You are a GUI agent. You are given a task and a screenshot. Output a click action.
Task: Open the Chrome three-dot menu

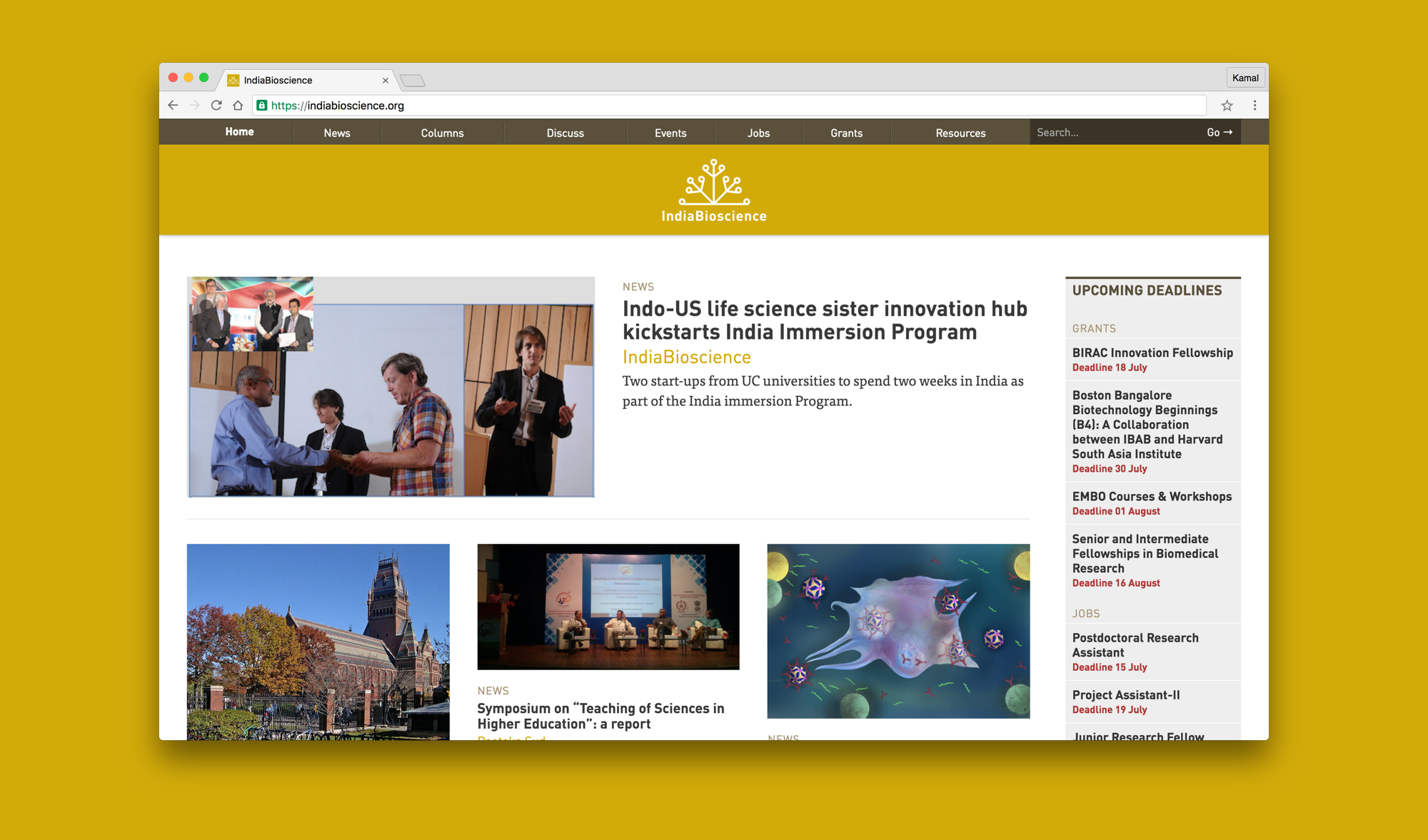click(1254, 106)
